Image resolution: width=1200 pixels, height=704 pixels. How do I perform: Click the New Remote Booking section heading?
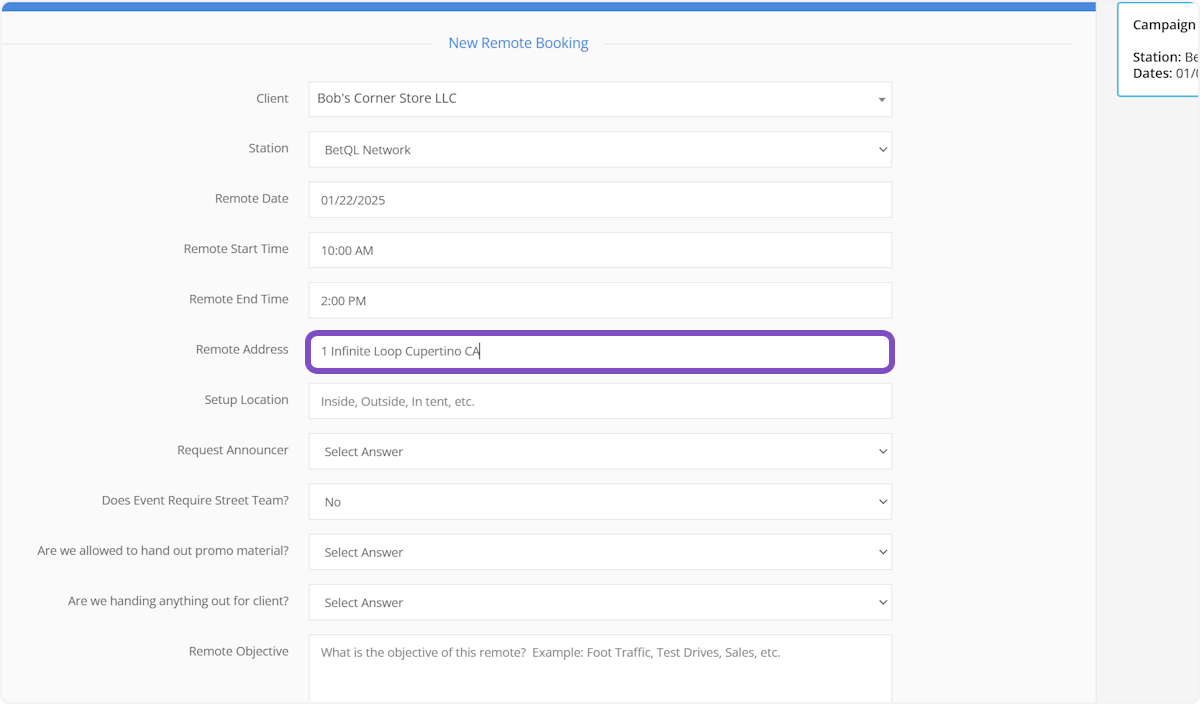518,43
